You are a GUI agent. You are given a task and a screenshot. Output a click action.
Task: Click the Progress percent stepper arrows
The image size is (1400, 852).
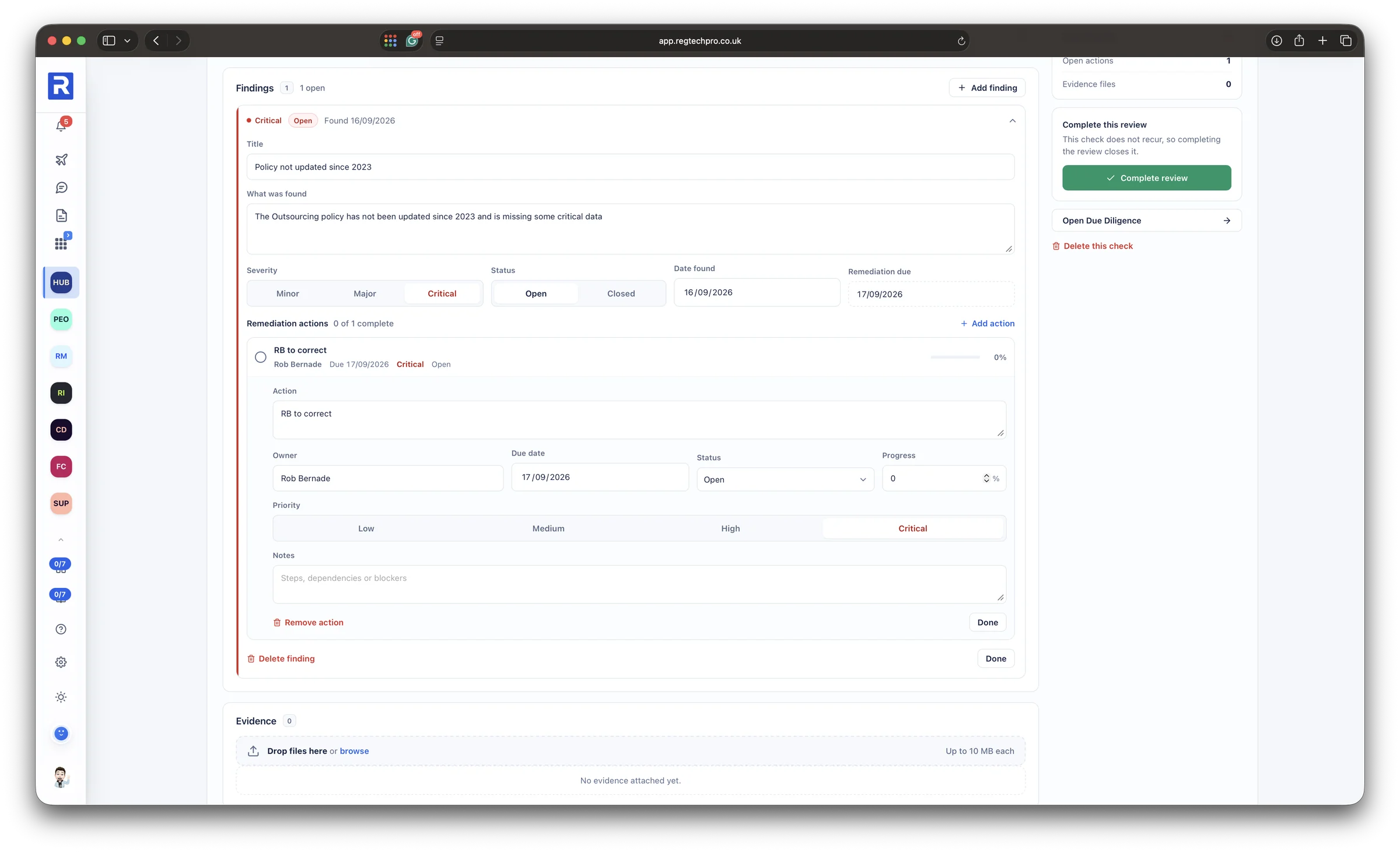tap(986, 478)
